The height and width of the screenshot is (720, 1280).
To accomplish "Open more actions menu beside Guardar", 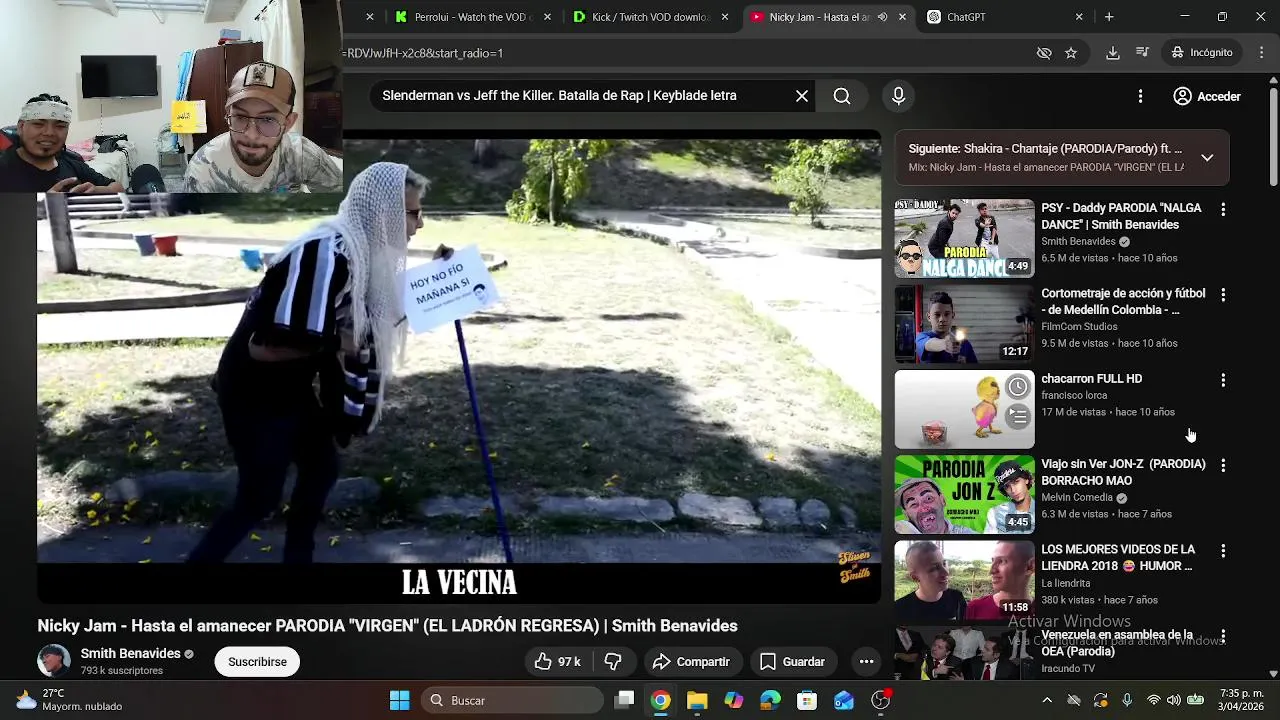I will (866, 662).
